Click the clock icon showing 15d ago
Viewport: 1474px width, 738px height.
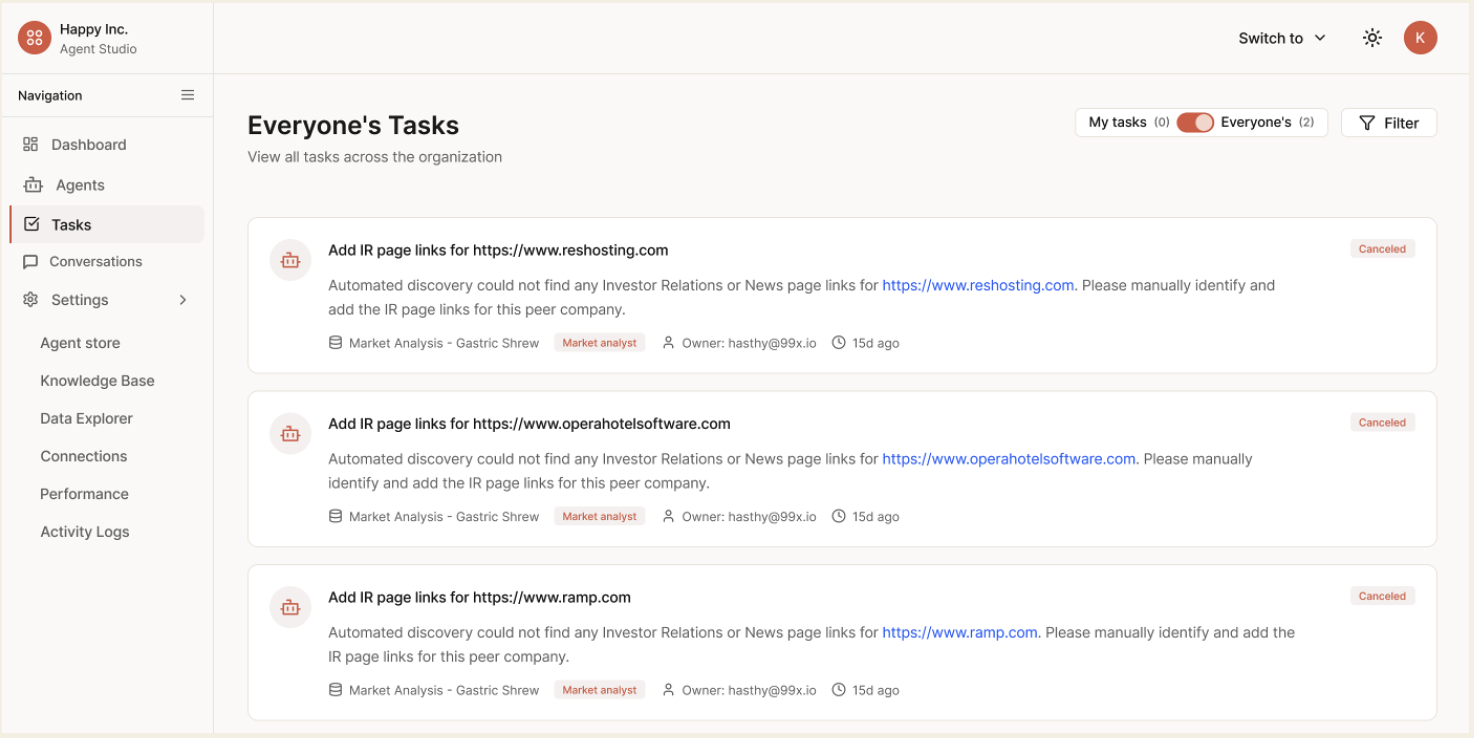pos(838,342)
